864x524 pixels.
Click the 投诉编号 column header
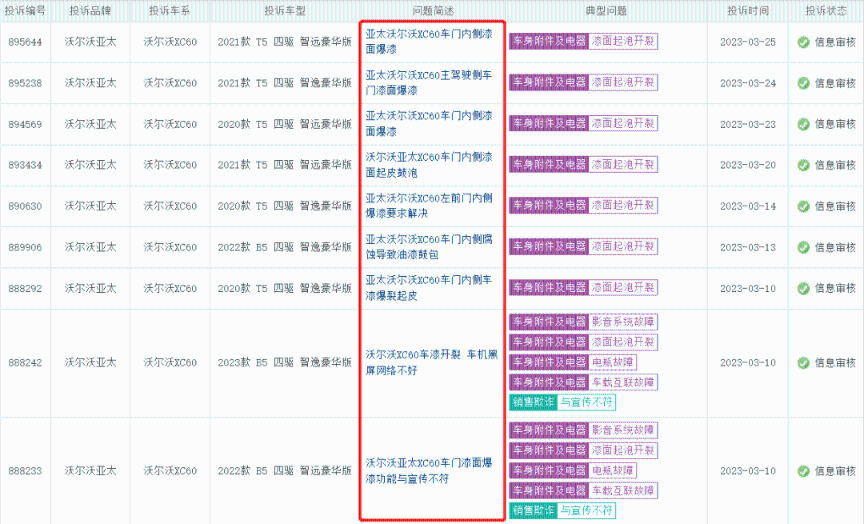click(x=25, y=10)
